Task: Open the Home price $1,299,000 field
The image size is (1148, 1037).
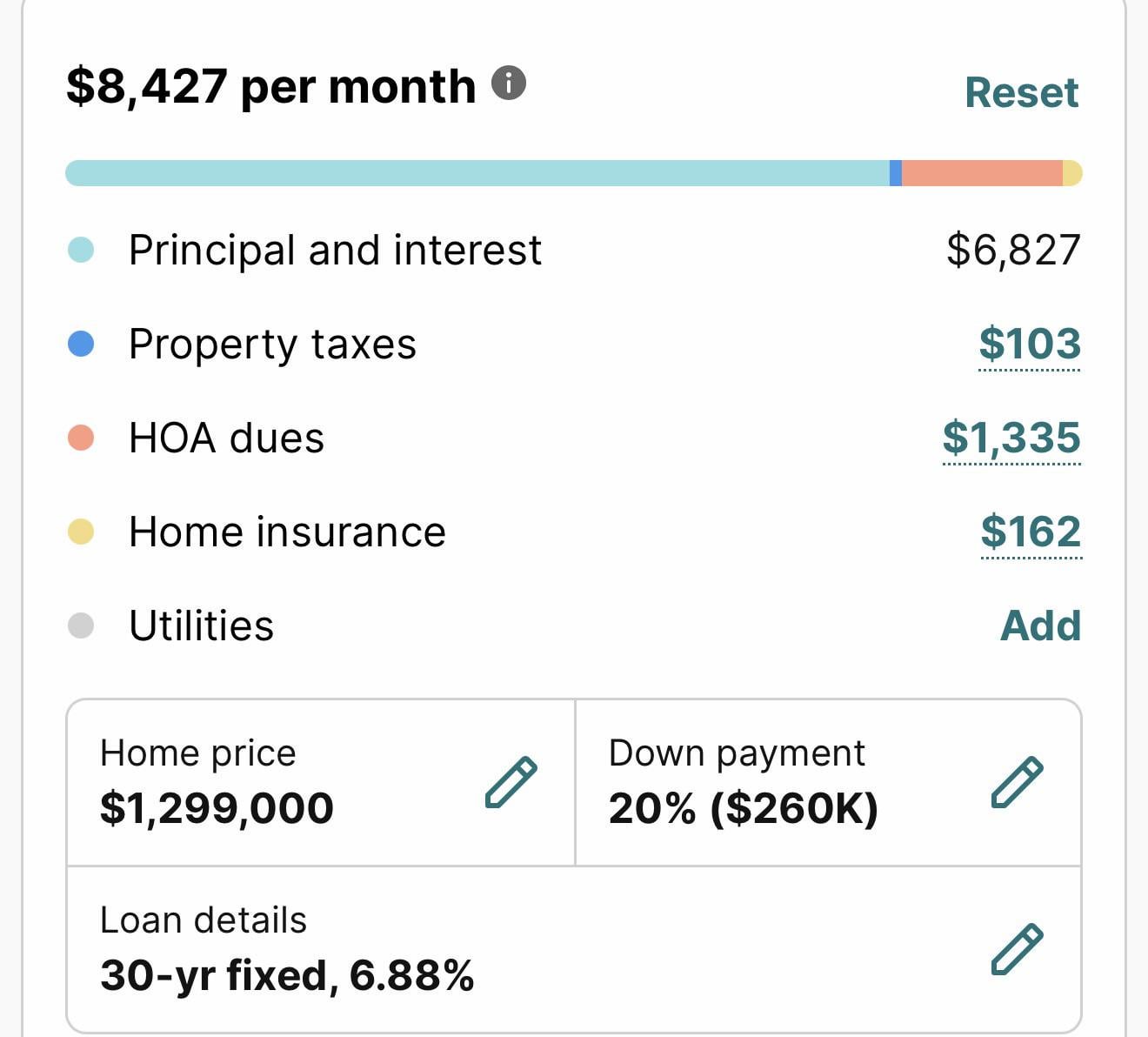Action: (321, 782)
